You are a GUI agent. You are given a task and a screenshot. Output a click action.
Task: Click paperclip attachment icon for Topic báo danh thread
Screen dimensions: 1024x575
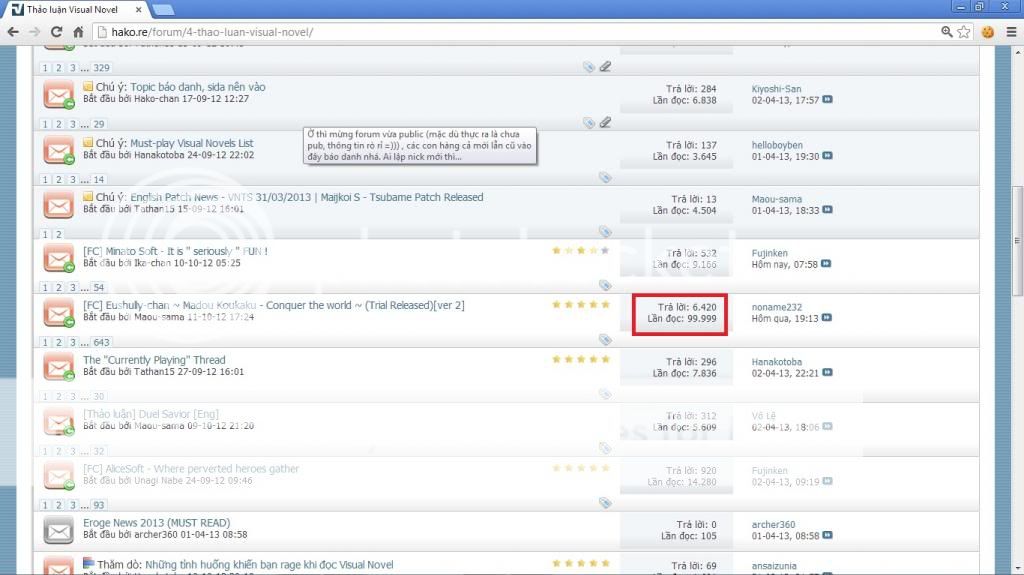[605, 123]
